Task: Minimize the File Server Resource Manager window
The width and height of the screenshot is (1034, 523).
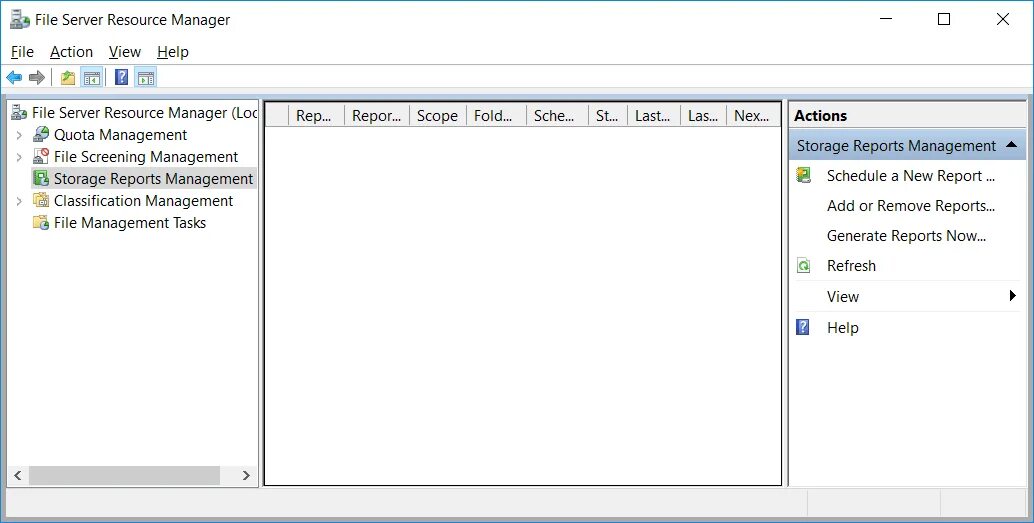Action: [886, 19]
